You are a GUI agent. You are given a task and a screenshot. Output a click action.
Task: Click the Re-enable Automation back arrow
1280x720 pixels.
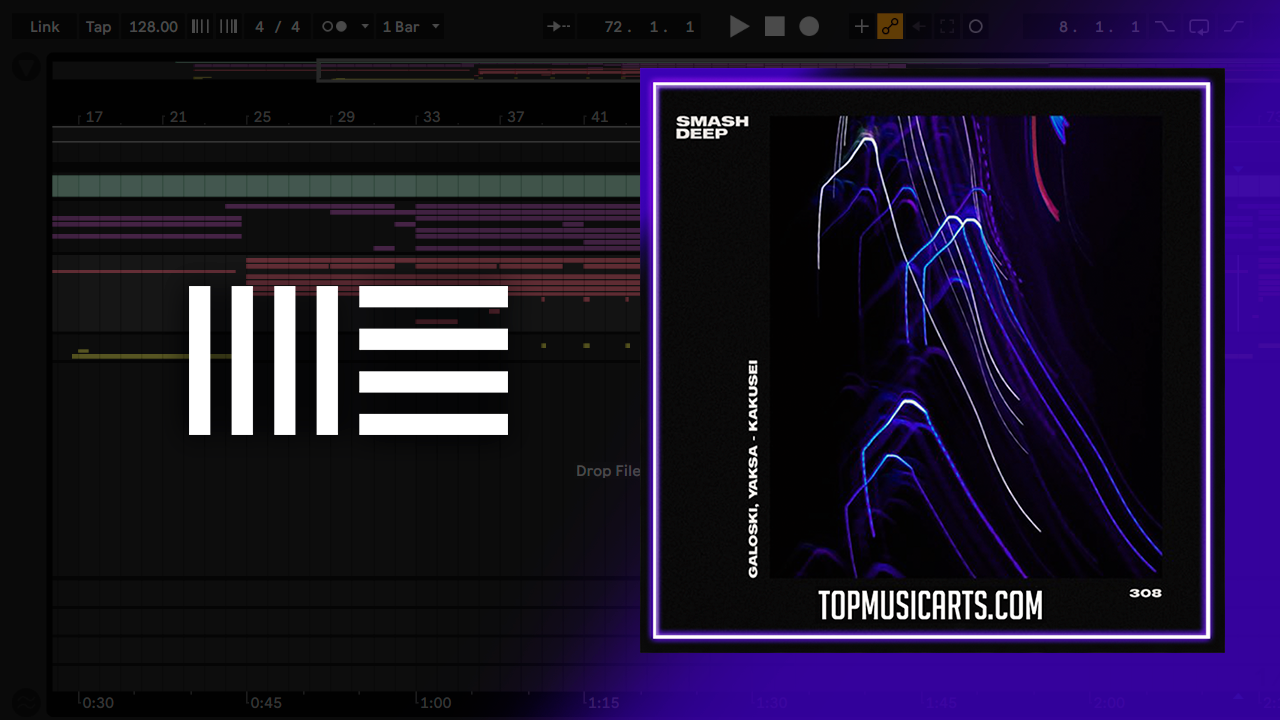click(919, 27)
